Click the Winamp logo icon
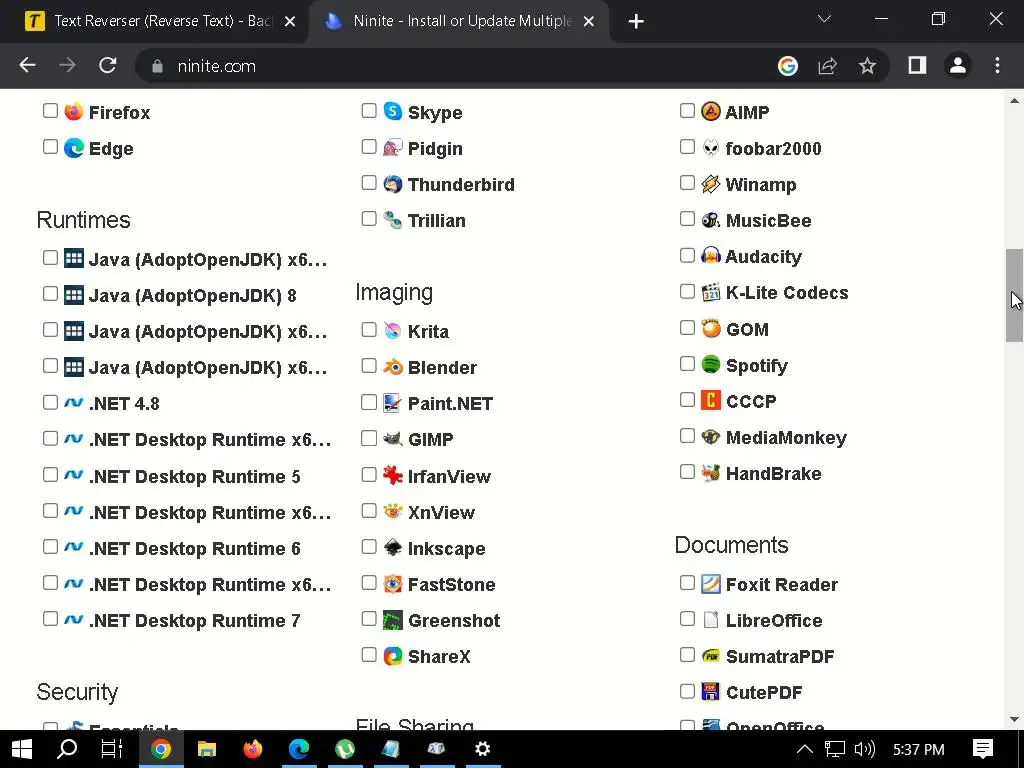Viewport: 1024px width, 768px height. [x=711, y=184]
